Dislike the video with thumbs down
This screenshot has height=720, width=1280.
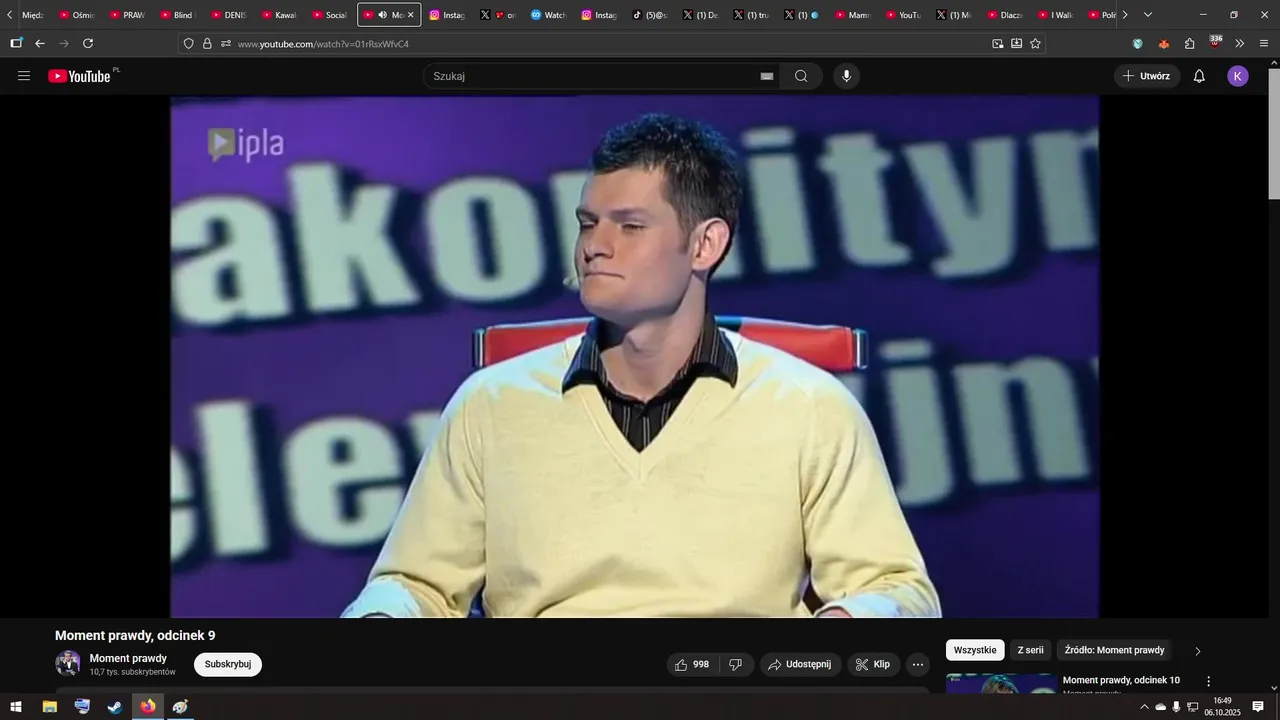735,664
